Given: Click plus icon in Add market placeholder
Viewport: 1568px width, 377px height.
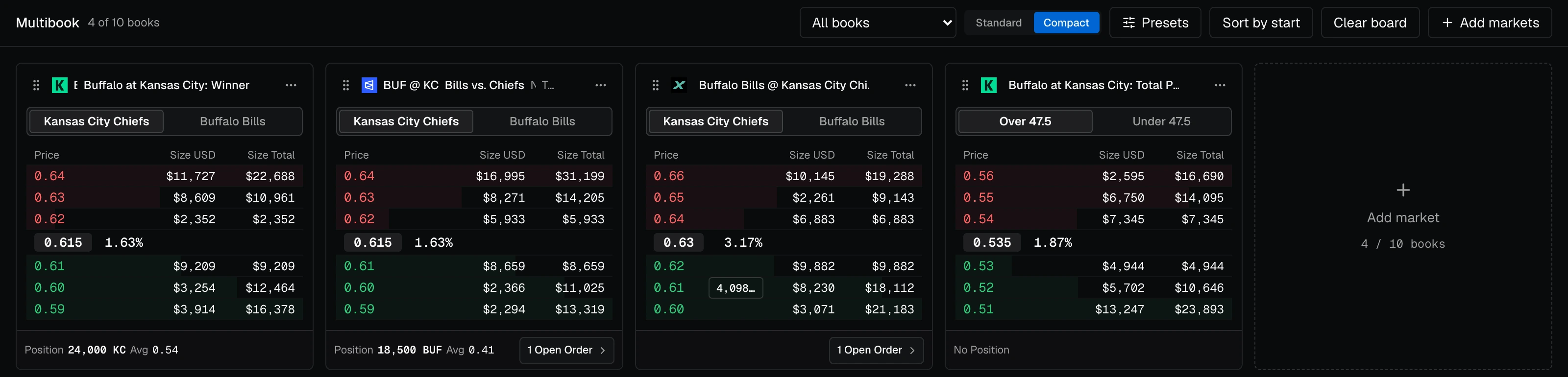Looking at the screenshot, I should [1403, 190].
